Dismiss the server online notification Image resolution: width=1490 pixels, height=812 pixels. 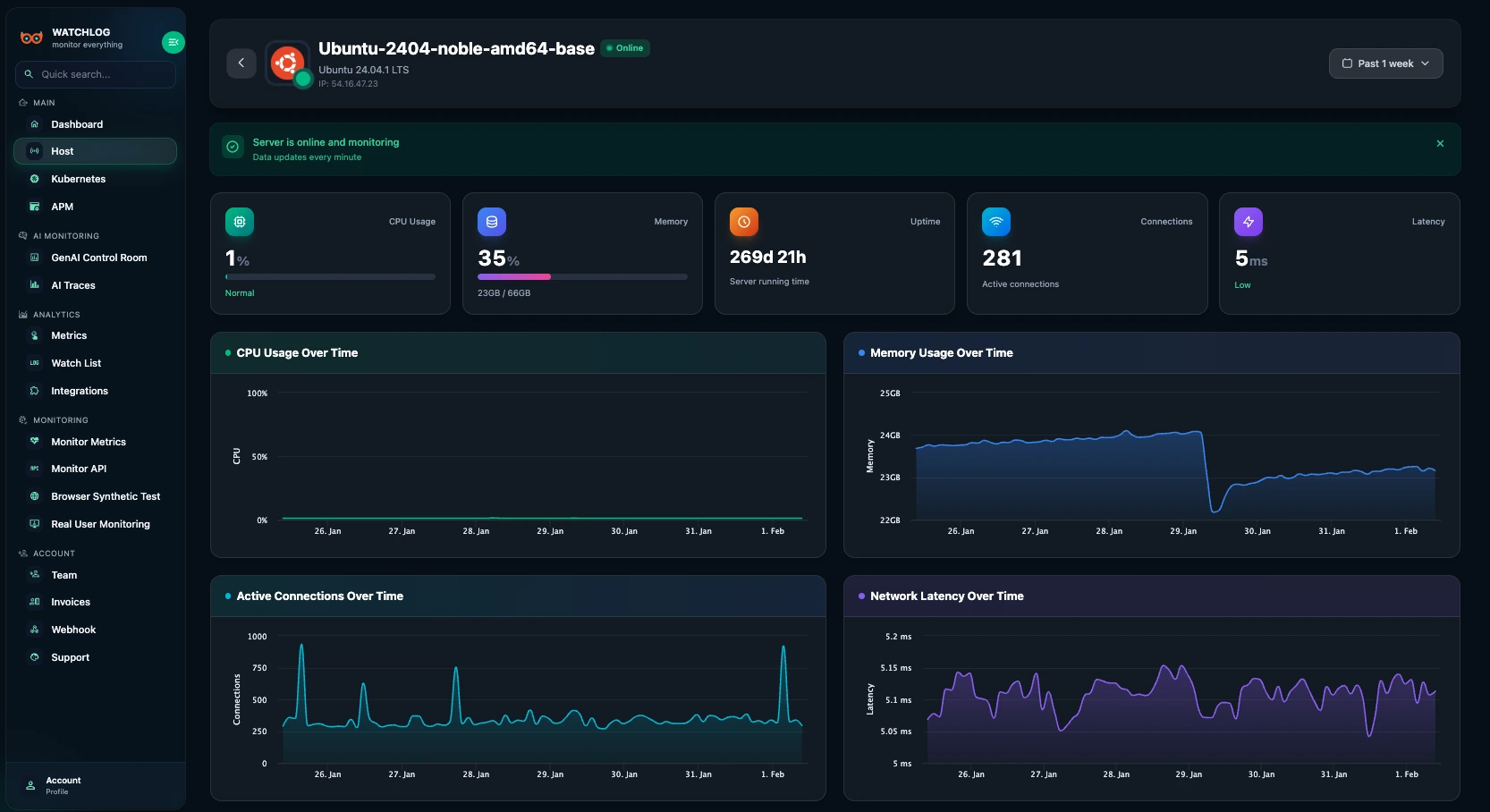pyautogui.click(x=1440, y=143)
